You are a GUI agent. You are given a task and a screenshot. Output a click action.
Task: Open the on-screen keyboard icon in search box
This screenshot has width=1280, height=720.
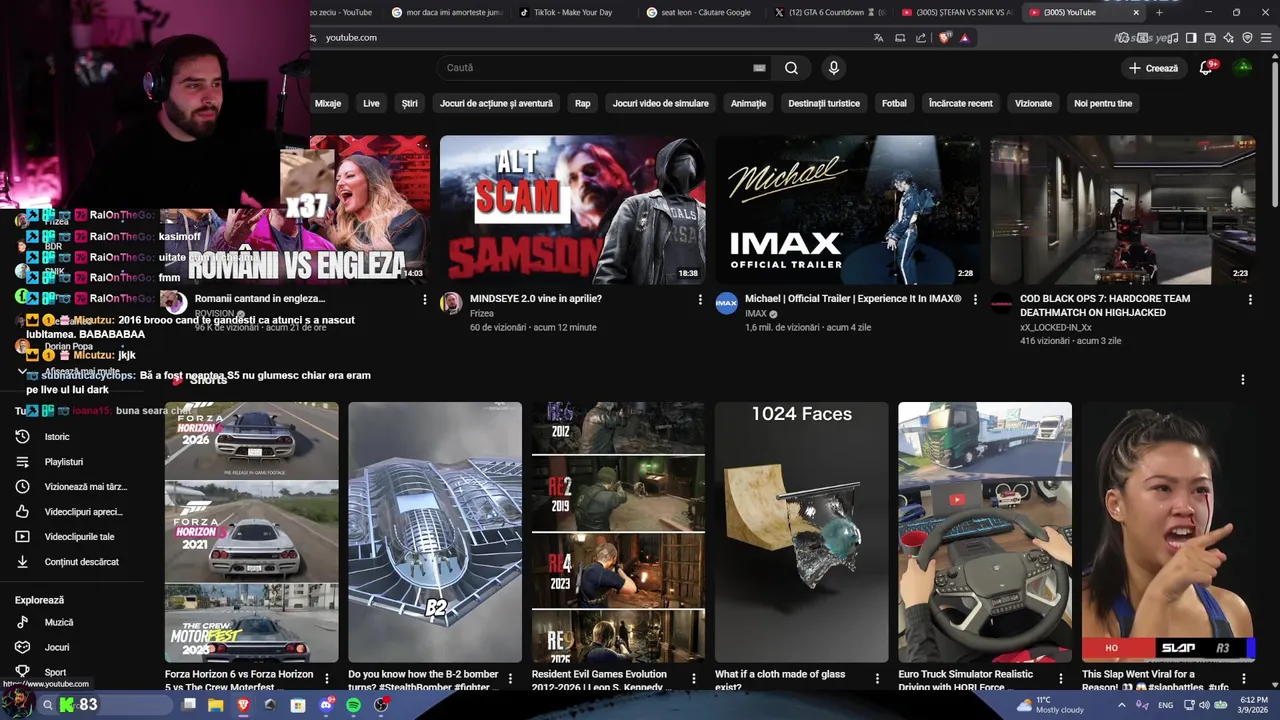click(759, 68)
